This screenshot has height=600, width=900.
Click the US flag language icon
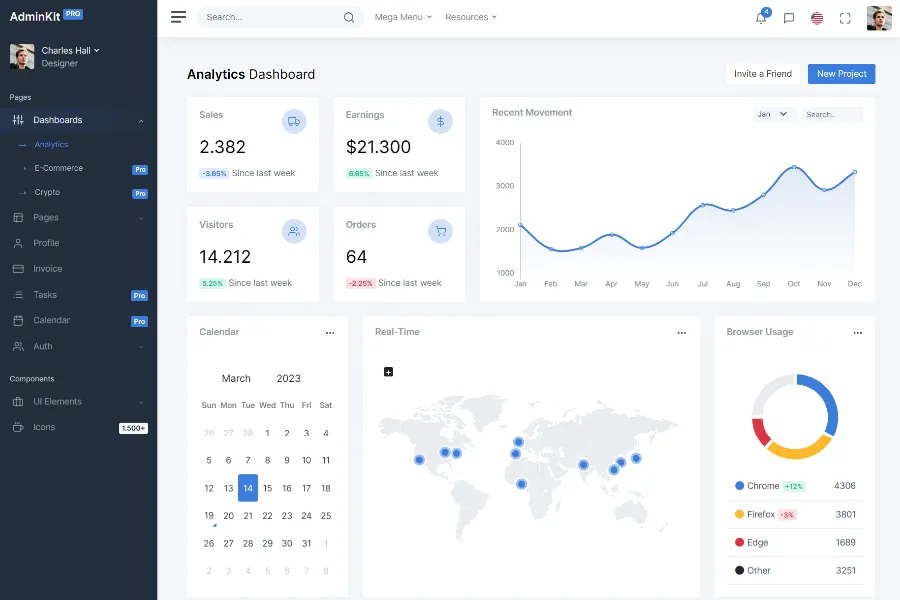(817, 18)
